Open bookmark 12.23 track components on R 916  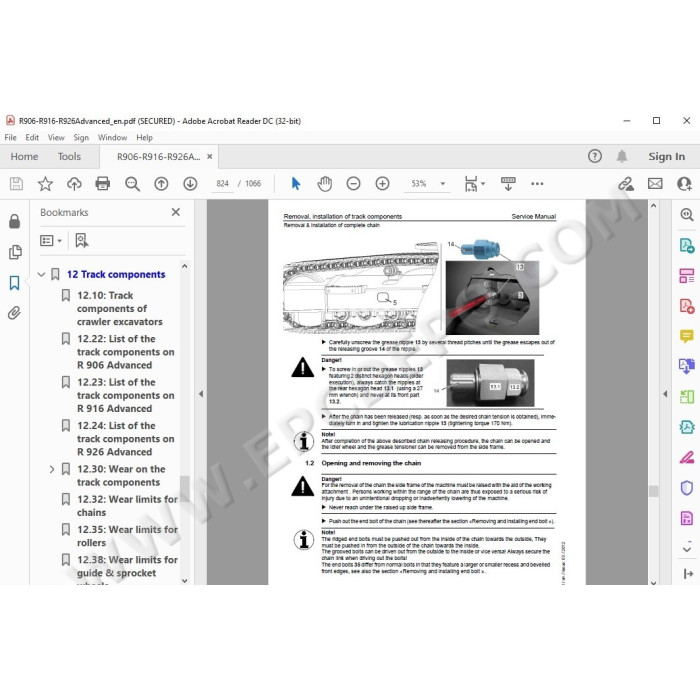(125, 395)
